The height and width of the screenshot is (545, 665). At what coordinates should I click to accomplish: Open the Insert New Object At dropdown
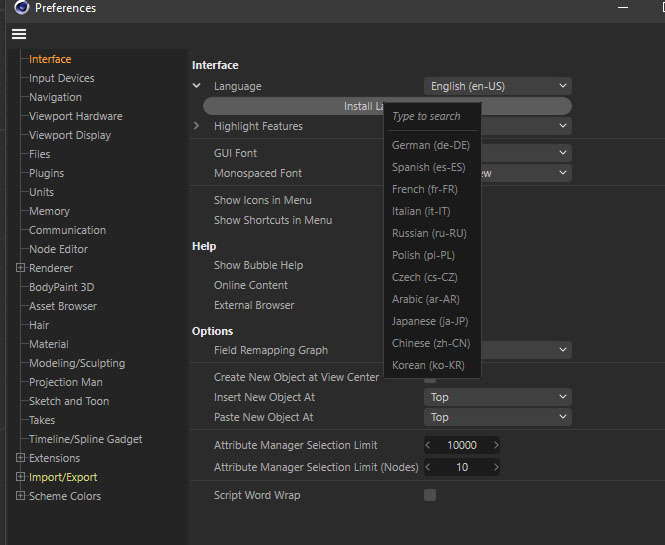tap(498, 397)
